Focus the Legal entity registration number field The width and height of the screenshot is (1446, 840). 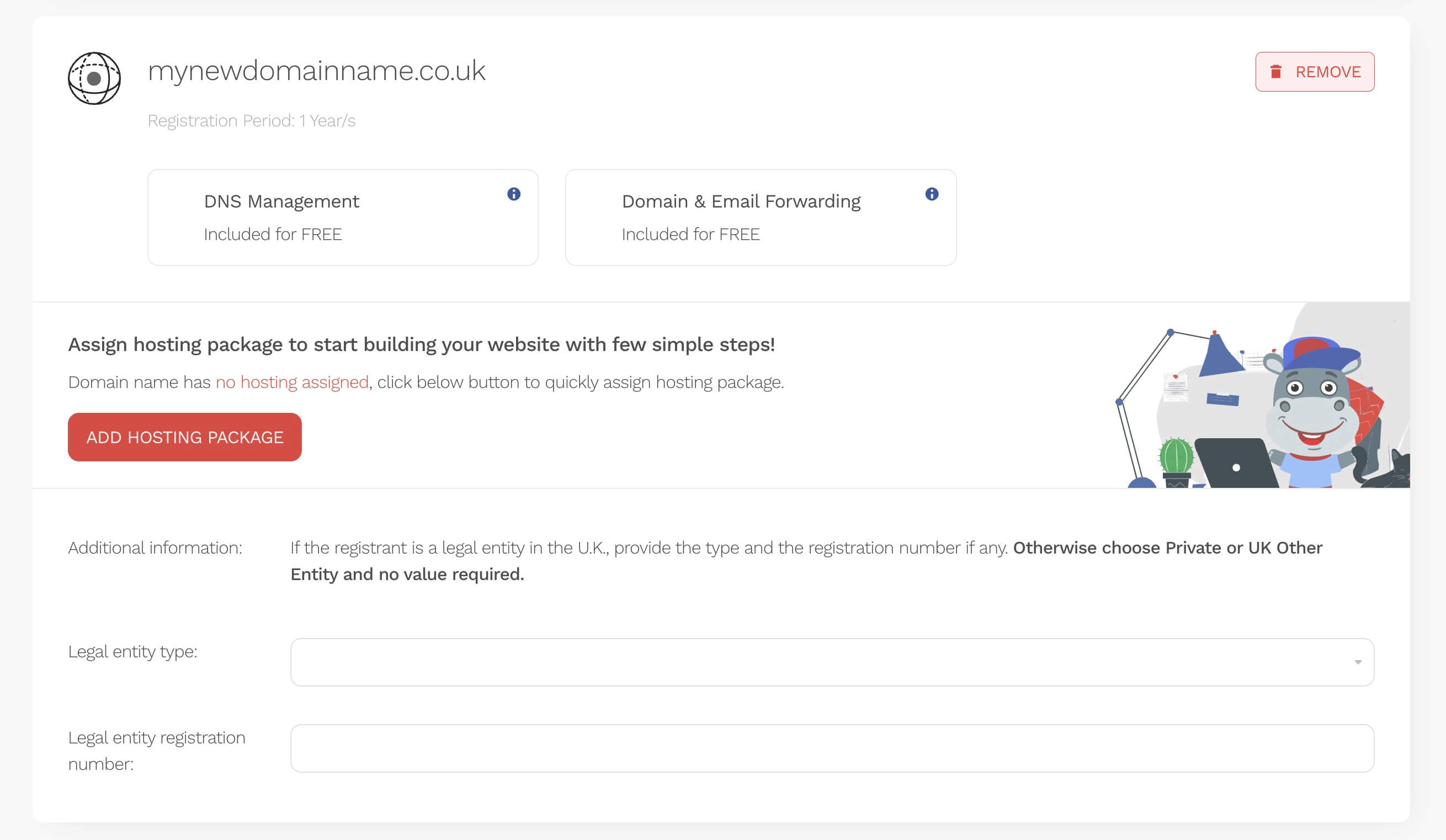tap(831, 748)
